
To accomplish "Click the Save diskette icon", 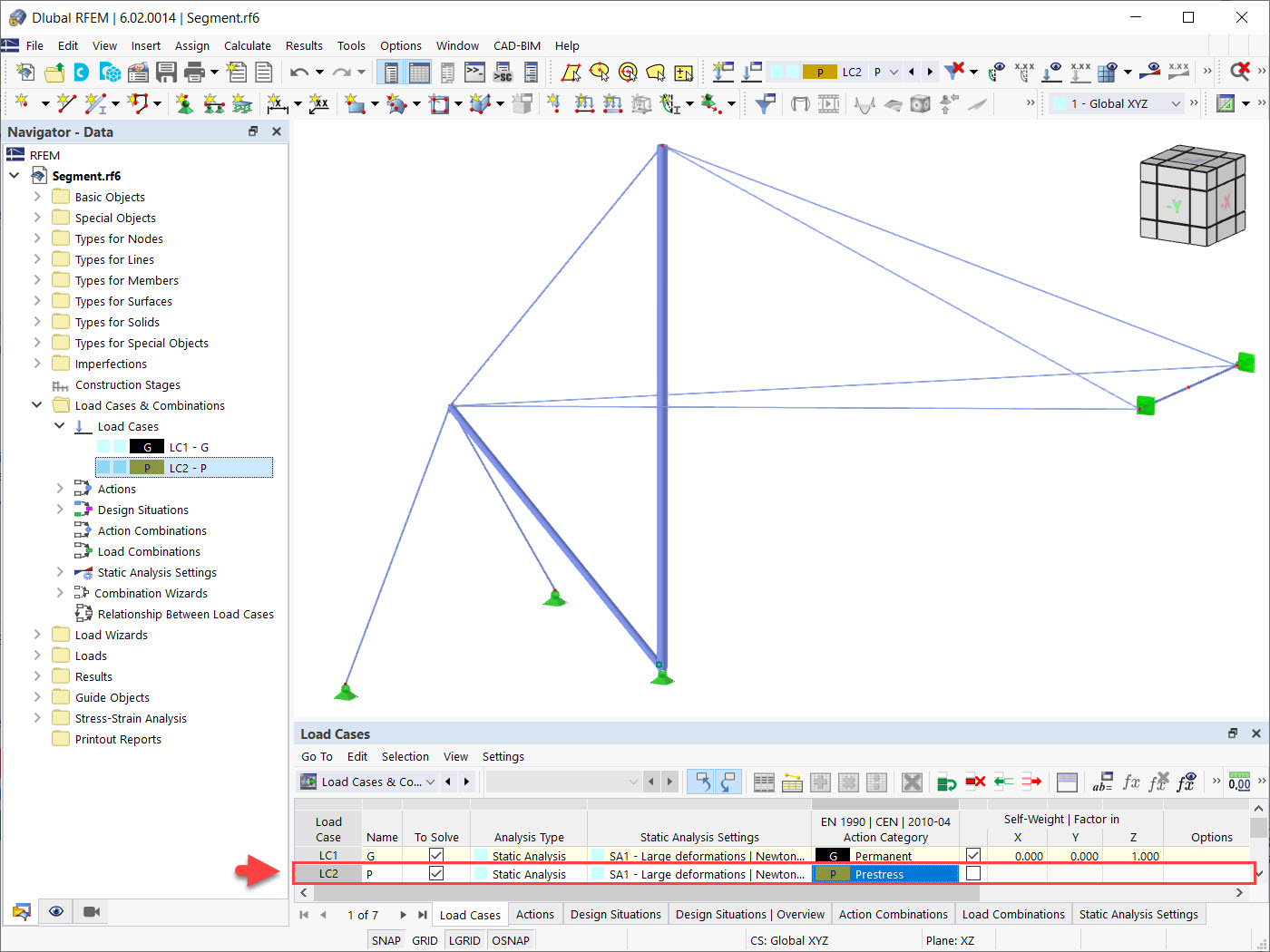I will [x=166, y=73].
